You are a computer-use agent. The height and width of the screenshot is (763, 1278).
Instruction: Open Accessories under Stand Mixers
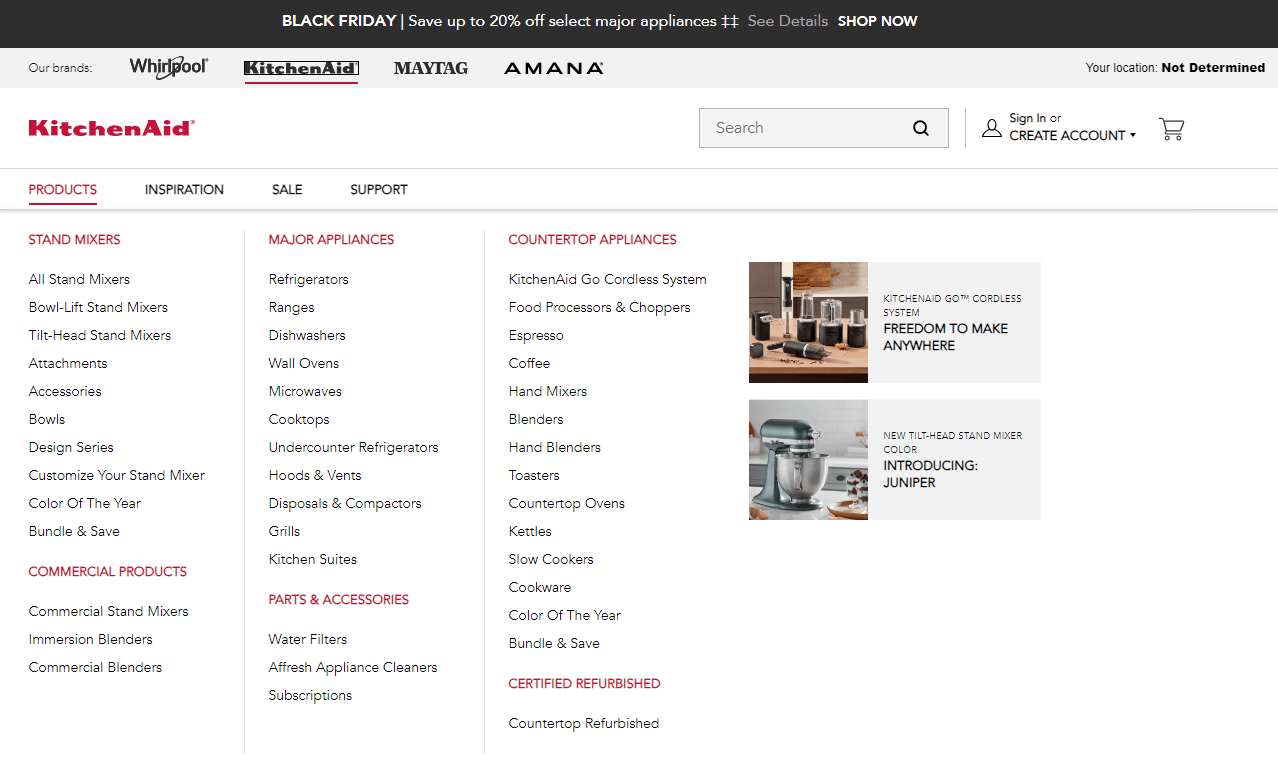click(65, 391)
